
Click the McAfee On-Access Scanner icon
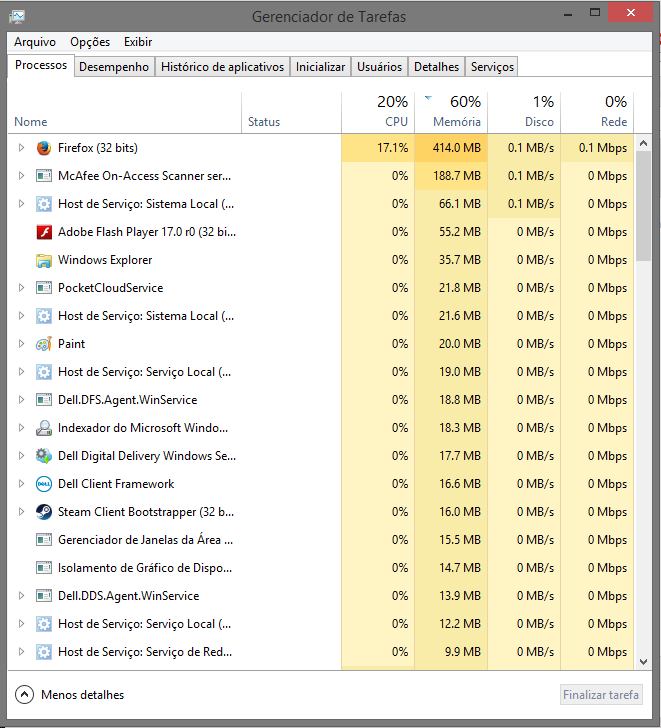coord(44,176)
